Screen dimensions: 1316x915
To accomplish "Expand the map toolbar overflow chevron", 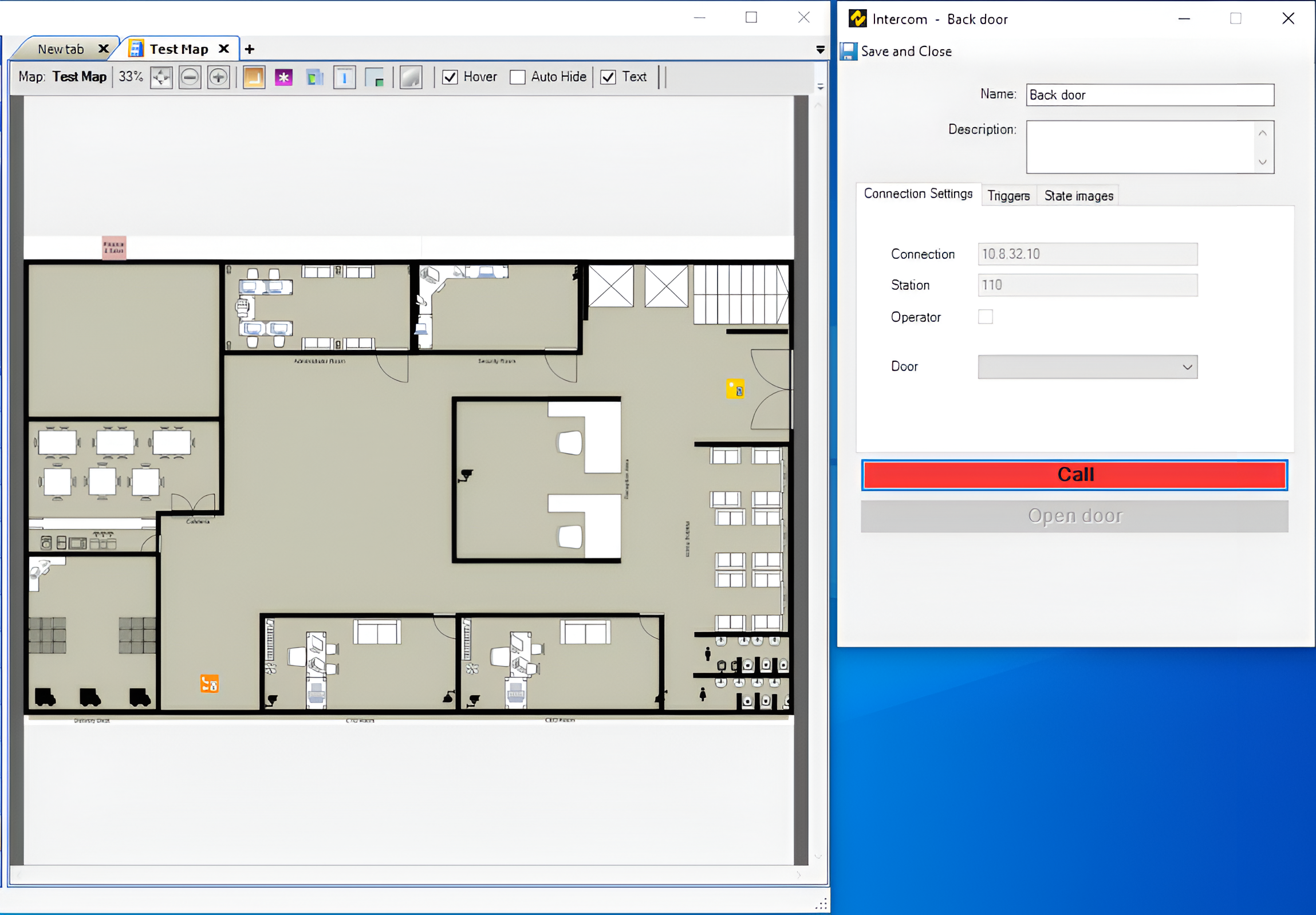I will 820,87.
